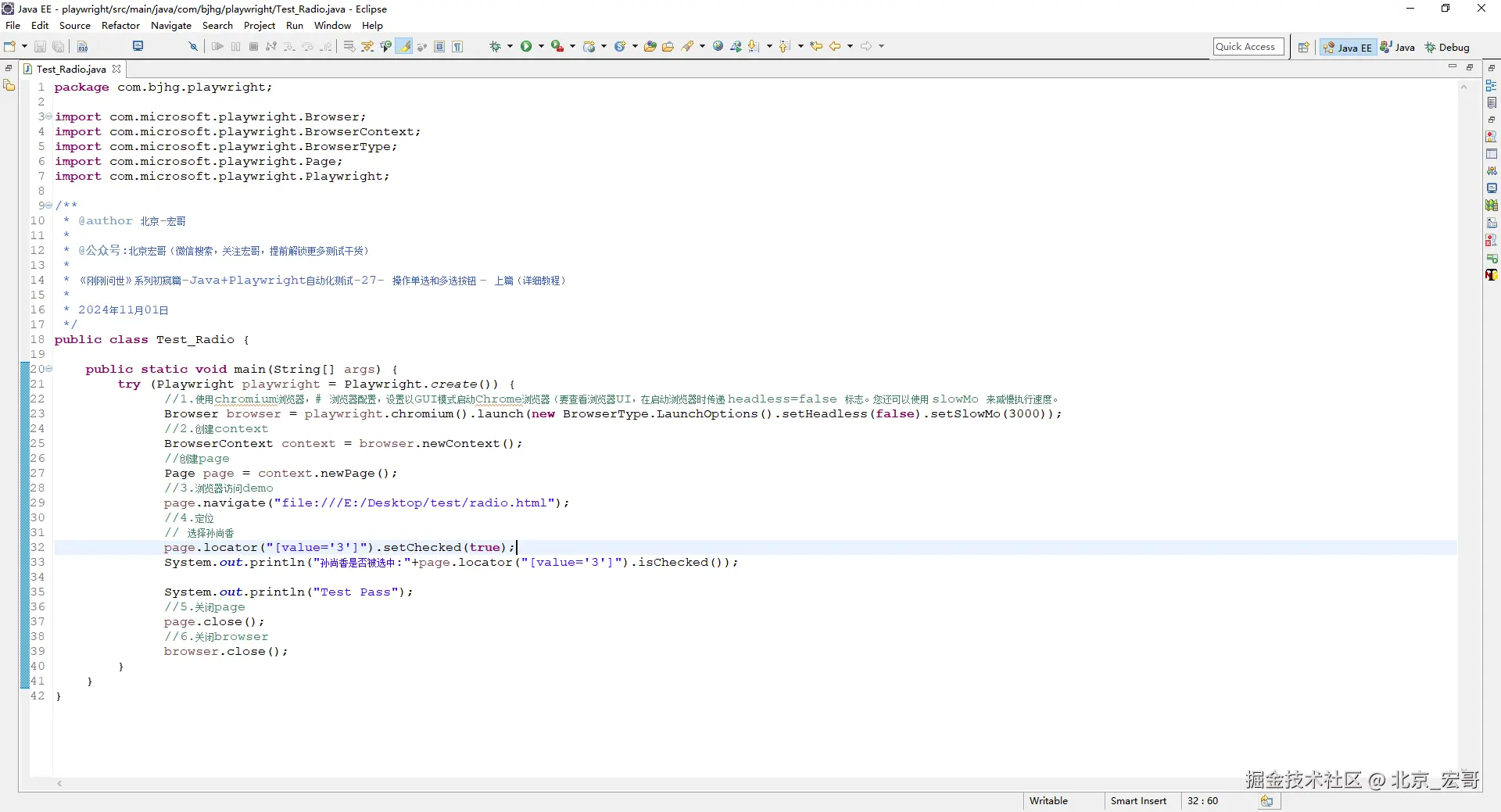This screenshot has width=1501, height=812.
Task: Open the File menu
Action: pos(13,25)
